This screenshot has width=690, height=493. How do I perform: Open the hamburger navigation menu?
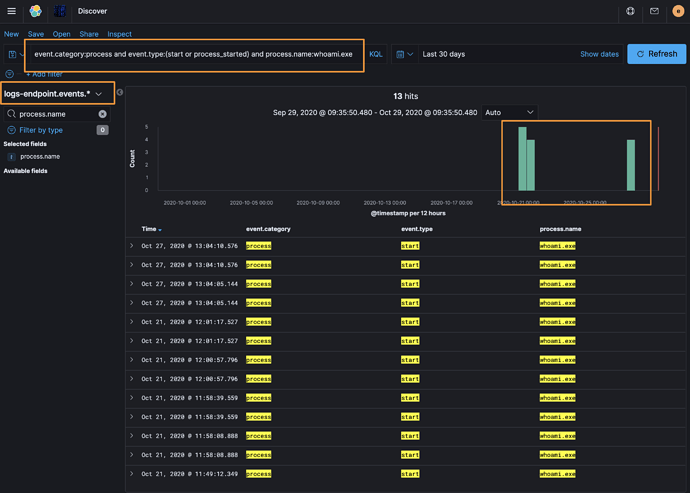point(12,12)
